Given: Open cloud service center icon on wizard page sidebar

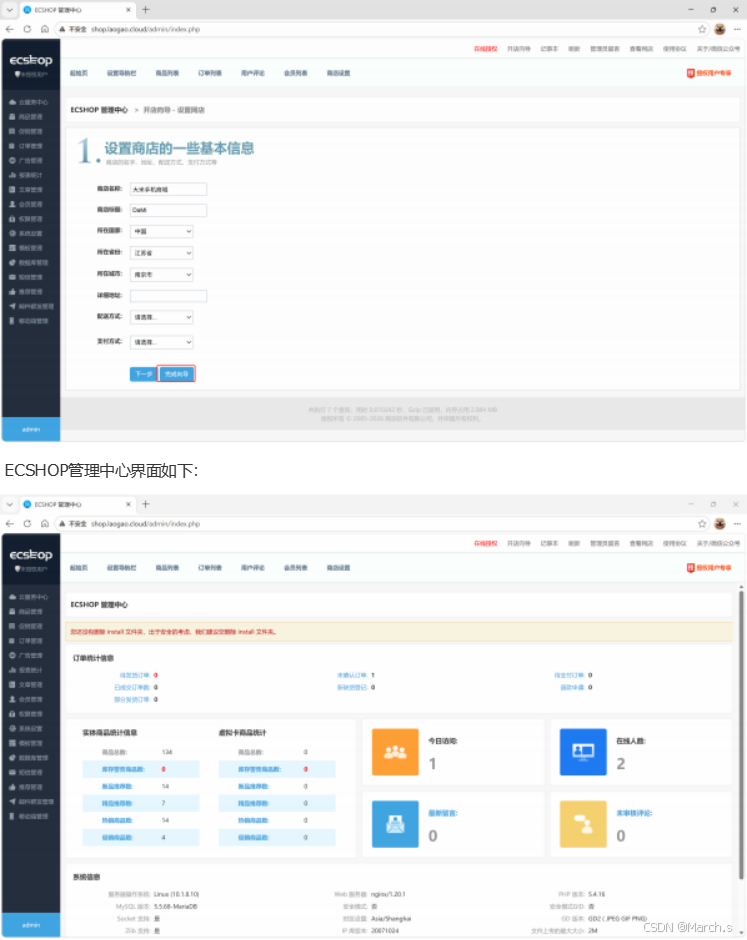Looking at the screenshot, I should click(x=12, y=103).
